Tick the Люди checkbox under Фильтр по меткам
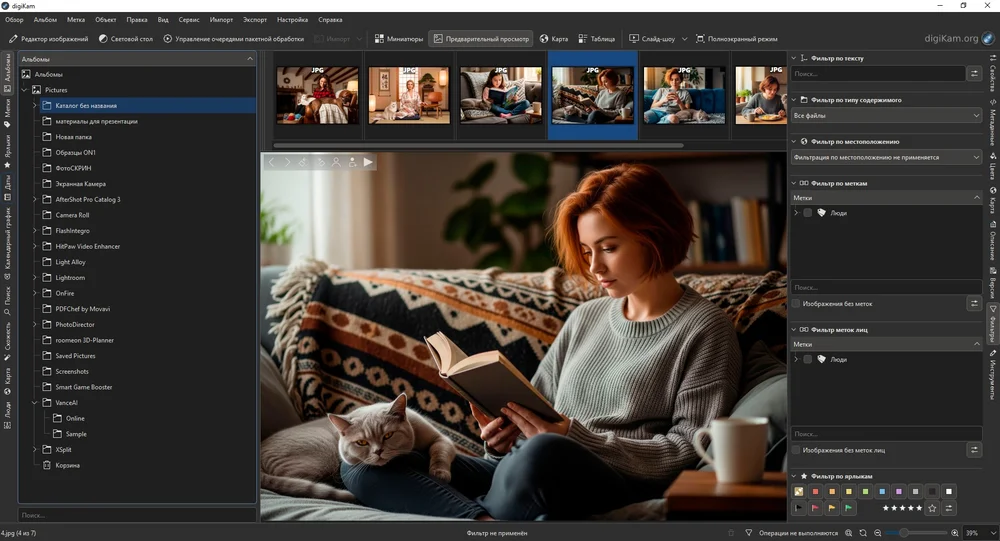Viewport: 1000px width, 541px height. point(808,213)
